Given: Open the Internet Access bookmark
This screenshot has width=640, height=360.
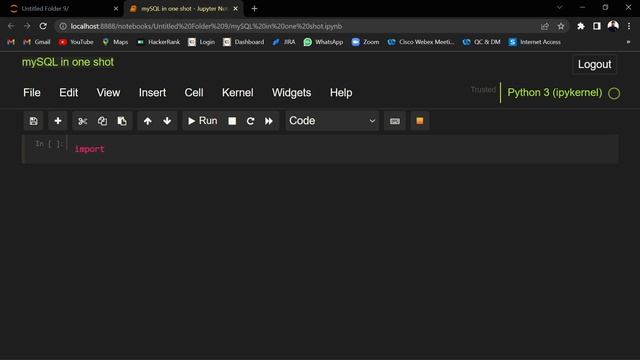Looking at the screenshot, I should [535, 42].
